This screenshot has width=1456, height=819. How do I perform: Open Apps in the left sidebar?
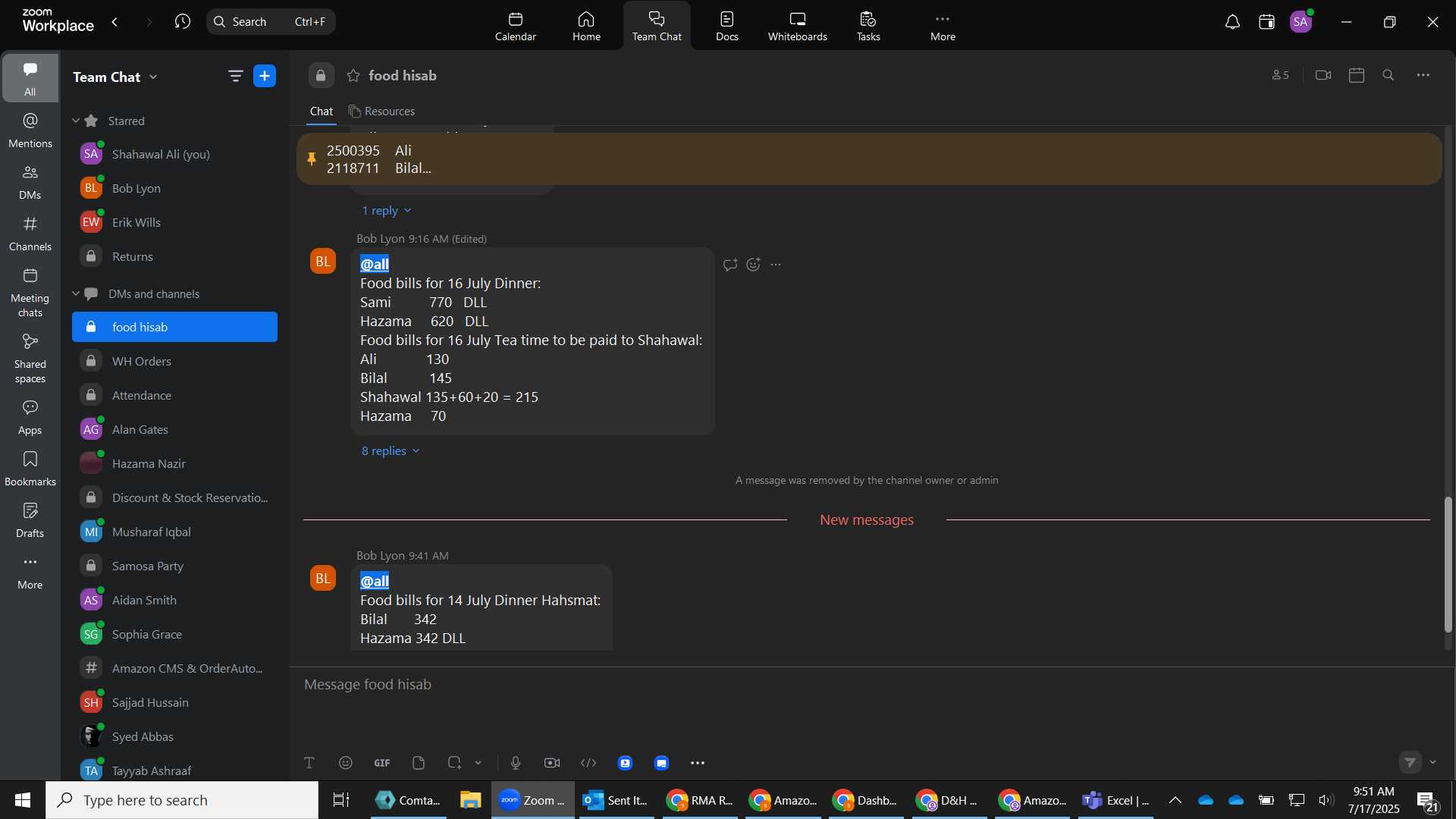(30, 417)
